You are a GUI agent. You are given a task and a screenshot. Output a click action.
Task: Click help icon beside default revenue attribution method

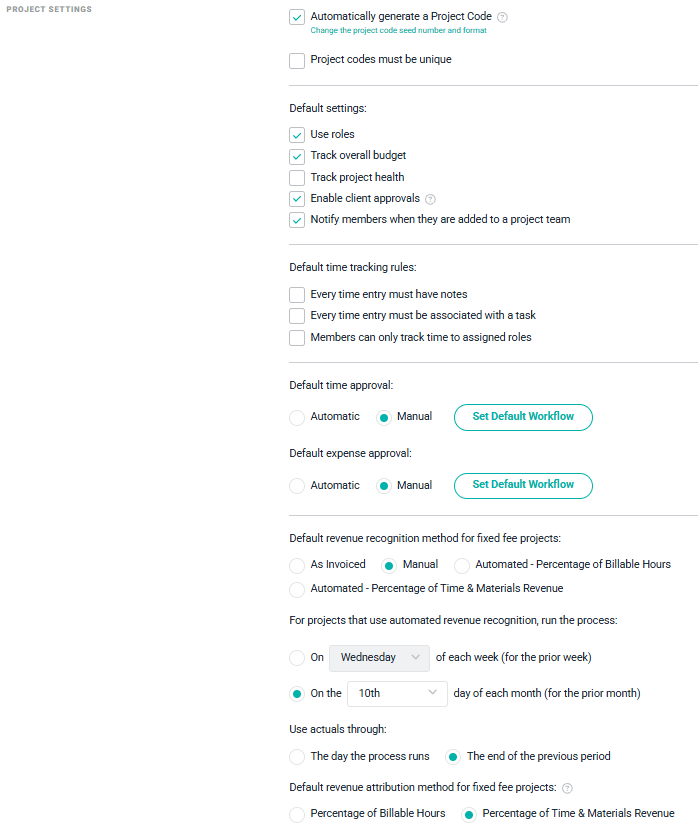pos(568,788)
